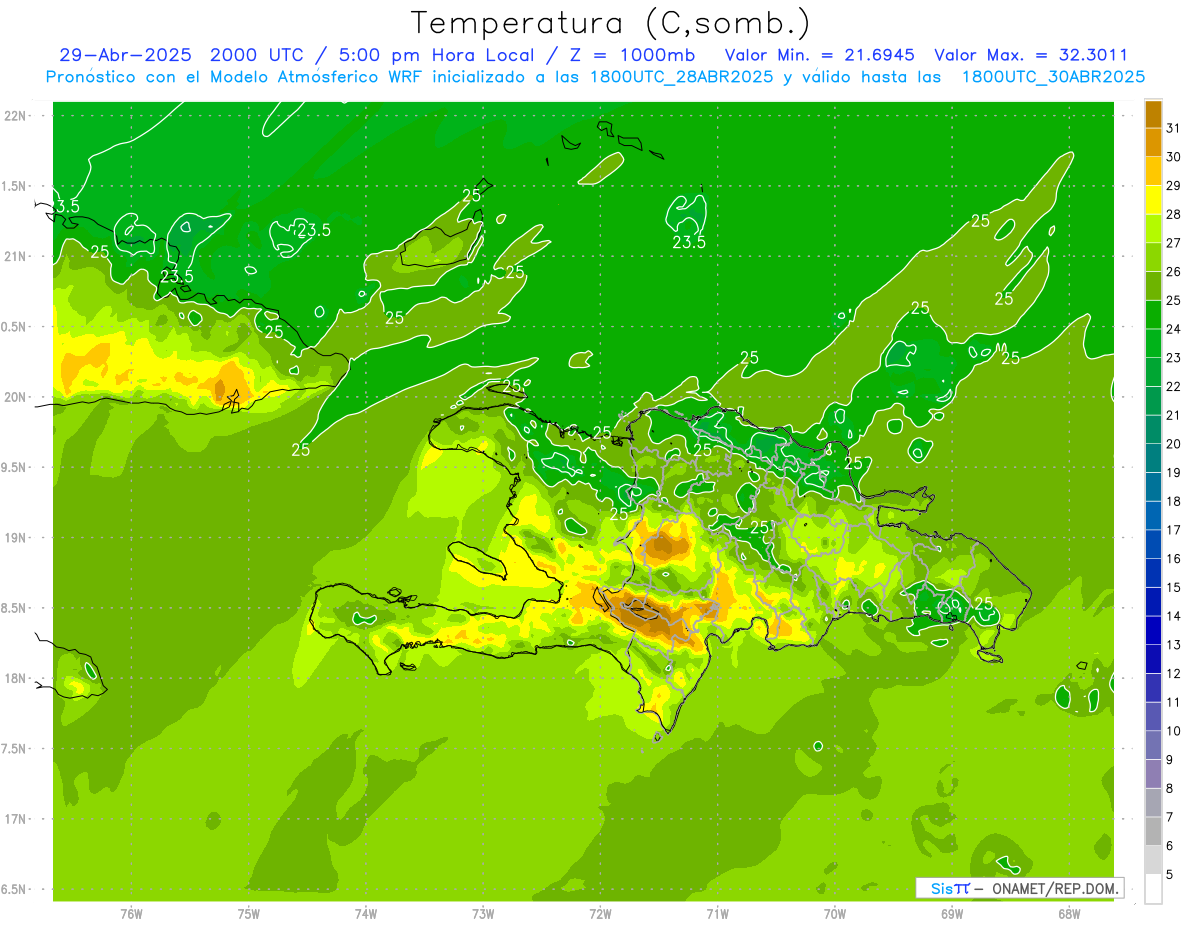Click the bright yellow swatch between 28 and 29
This screenshot has width=1200, height=927.
click(1153, 200)
